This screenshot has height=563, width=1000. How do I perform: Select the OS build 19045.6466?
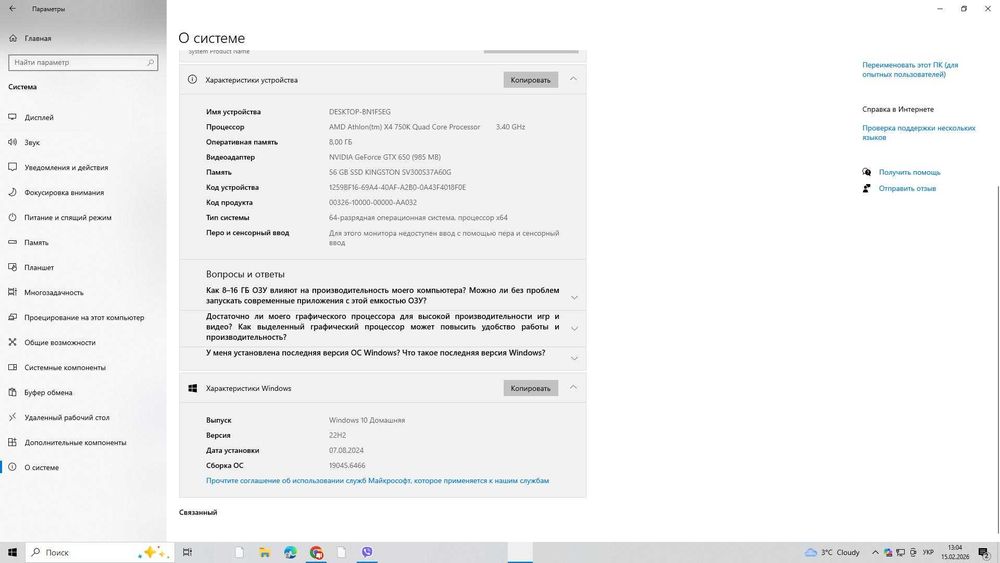pos(347,465)
